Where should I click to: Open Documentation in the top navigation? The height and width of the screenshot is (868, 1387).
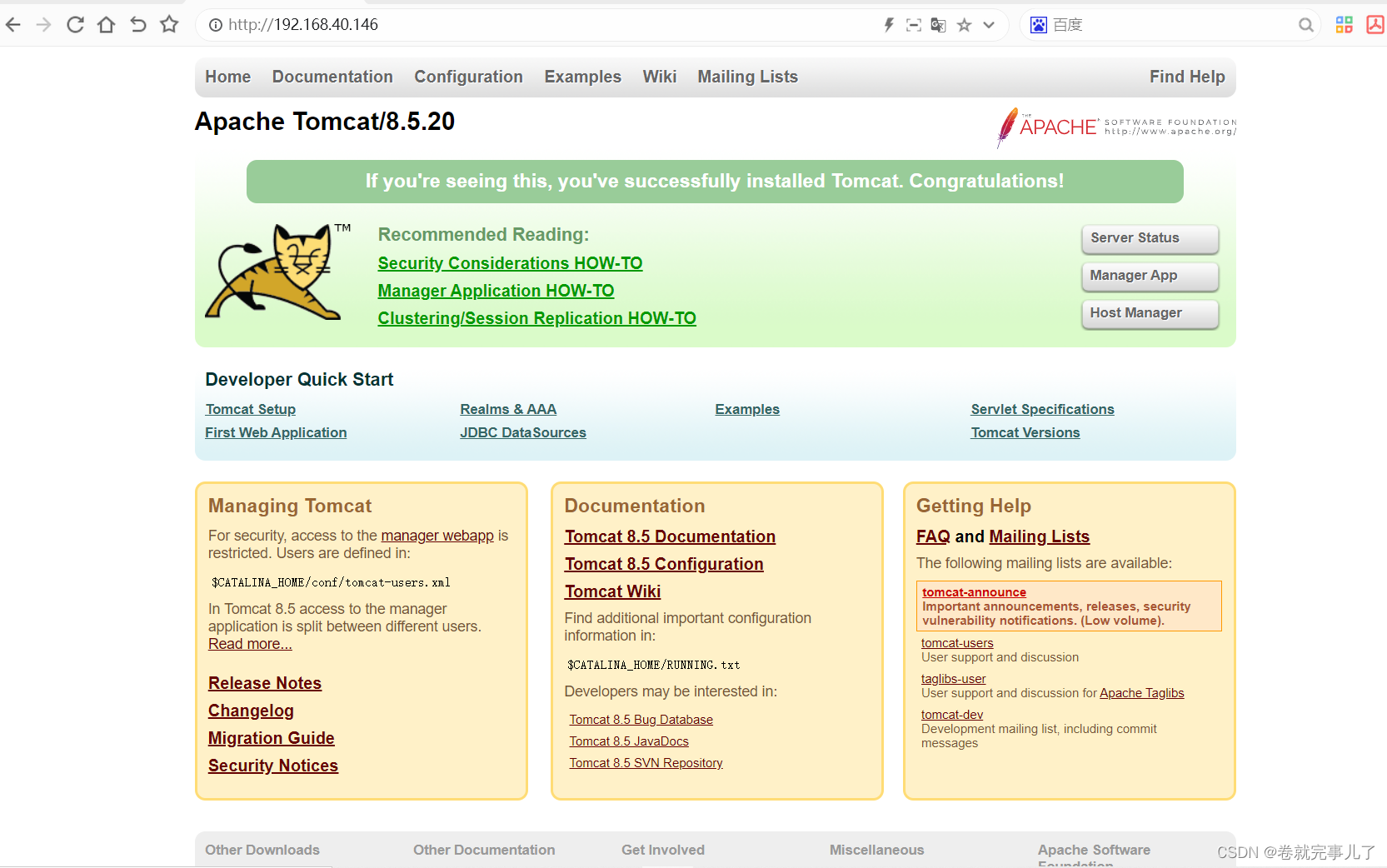332,77
